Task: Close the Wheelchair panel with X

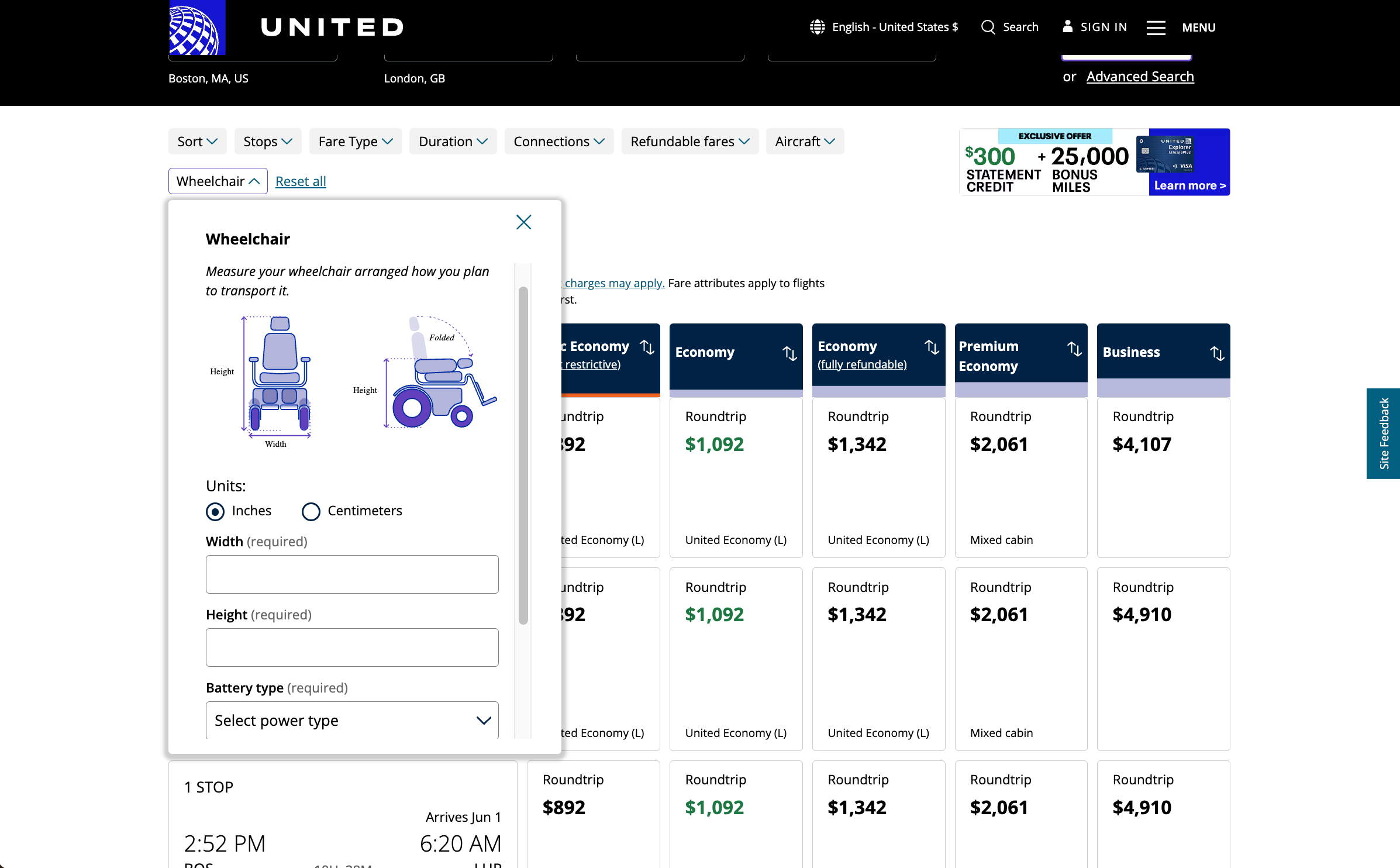Action: (x=523, y=222)
